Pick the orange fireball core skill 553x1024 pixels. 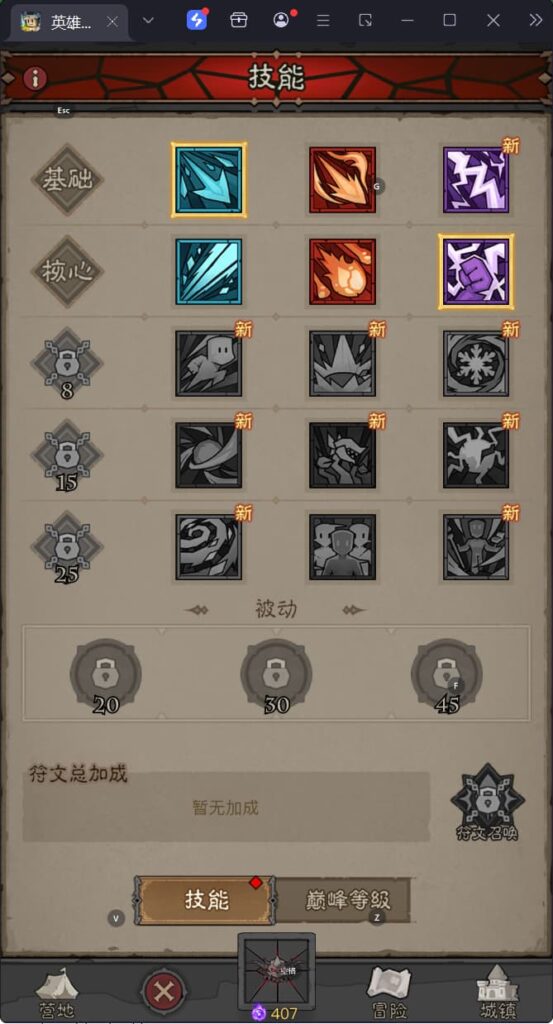[x=342, y=271]
